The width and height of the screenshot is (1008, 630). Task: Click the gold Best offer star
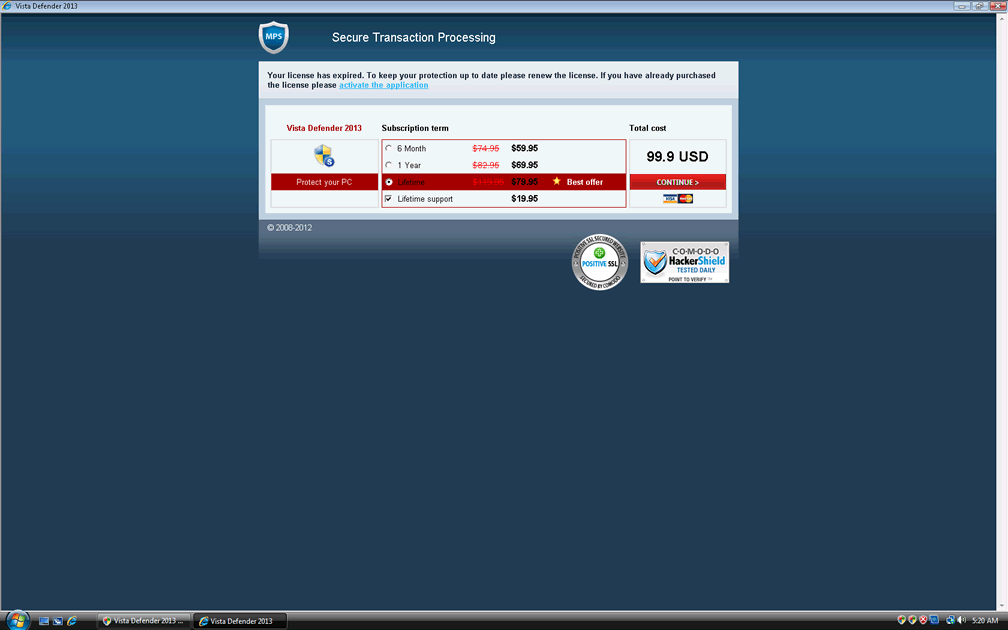point(557,181)
